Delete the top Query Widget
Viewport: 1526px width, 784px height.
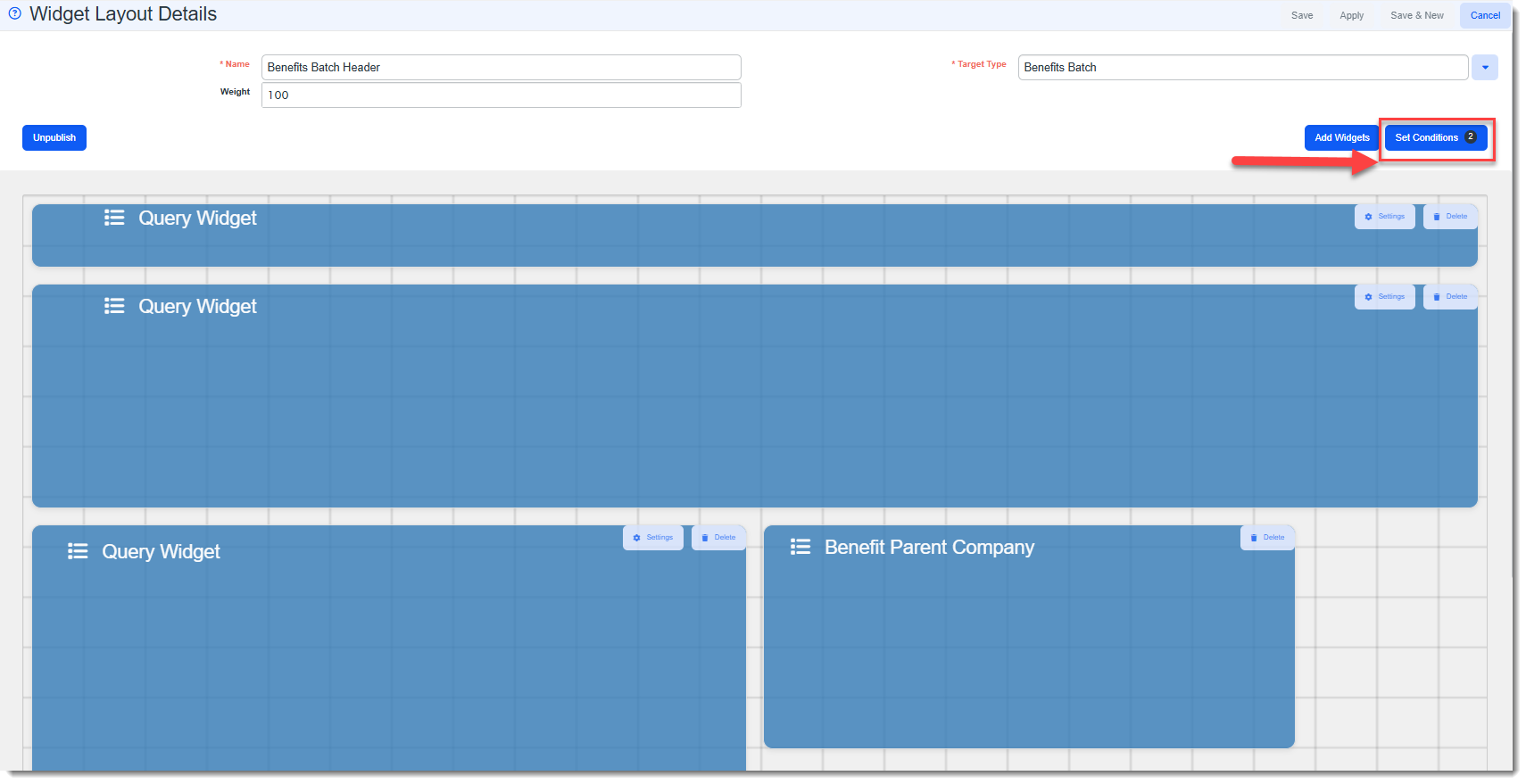[1450, 217]
